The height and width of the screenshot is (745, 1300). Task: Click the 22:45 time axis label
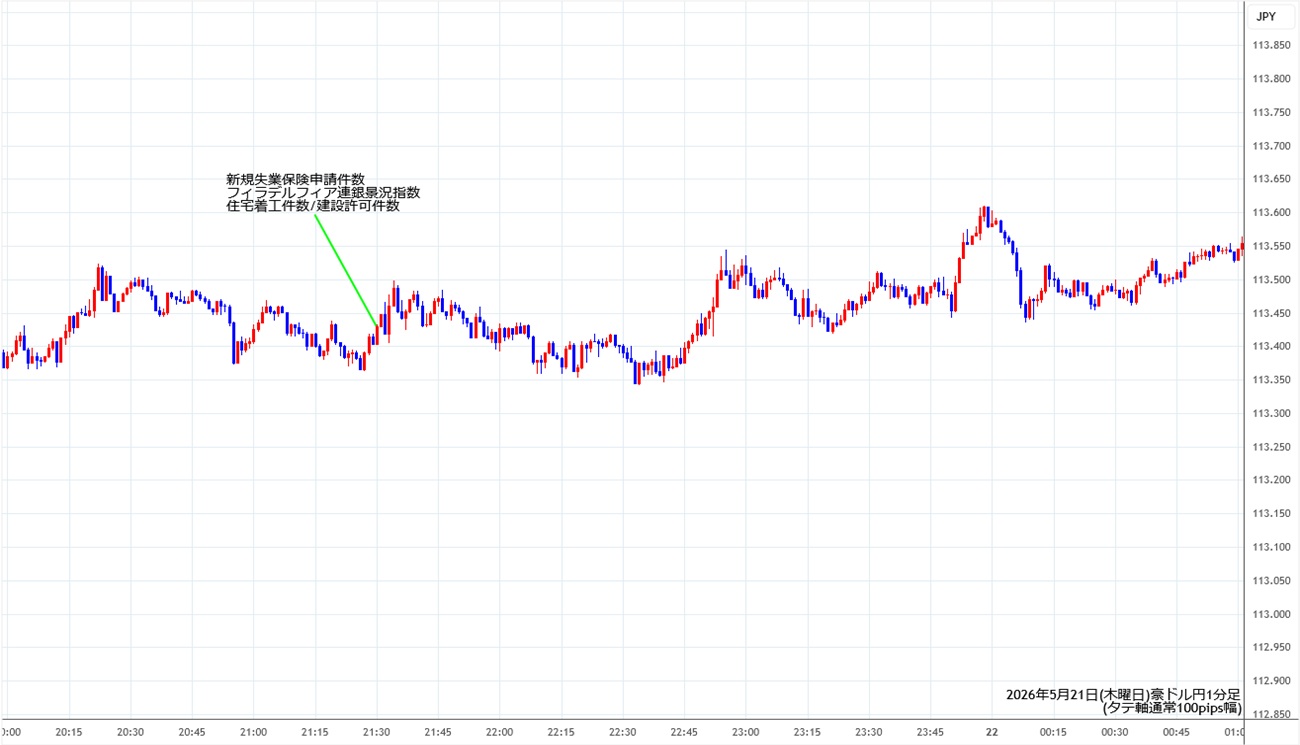[x=684, y=732]
